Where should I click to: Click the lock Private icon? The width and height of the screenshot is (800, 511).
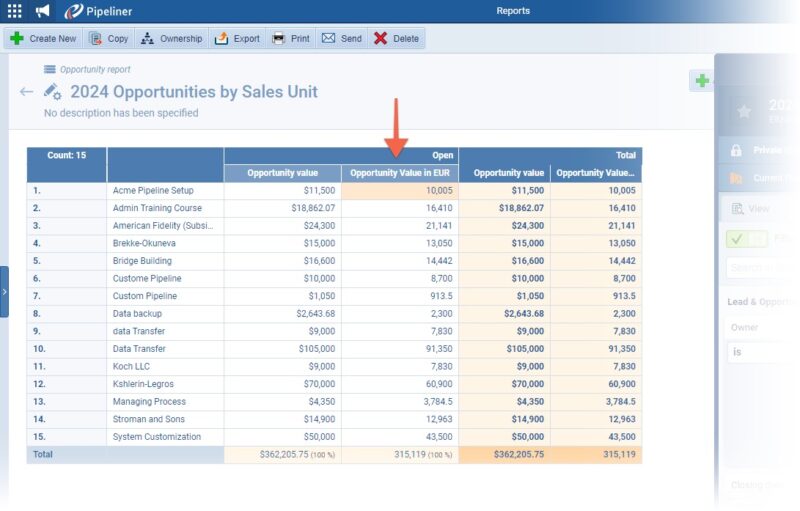pyautogui.click(x=737, y=150)
